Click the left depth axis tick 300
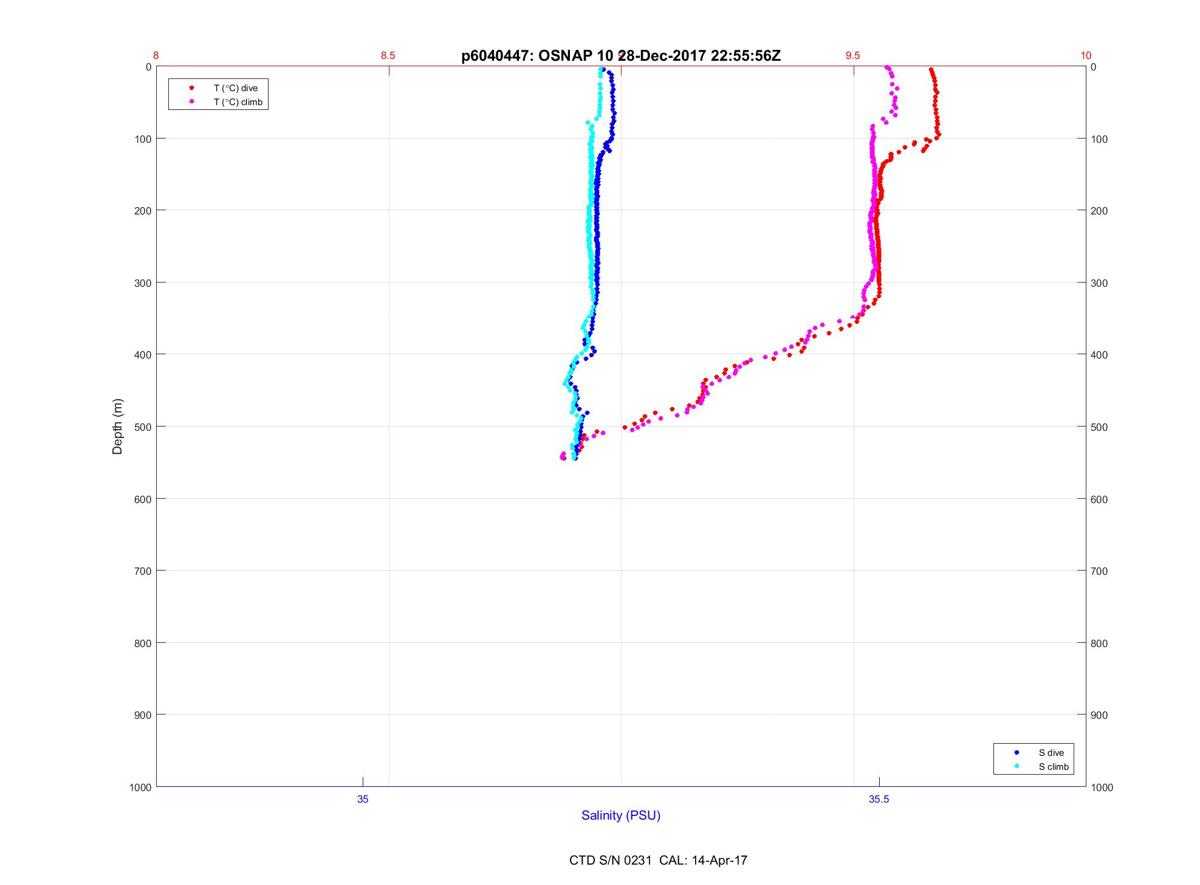 tap(143, 283)
